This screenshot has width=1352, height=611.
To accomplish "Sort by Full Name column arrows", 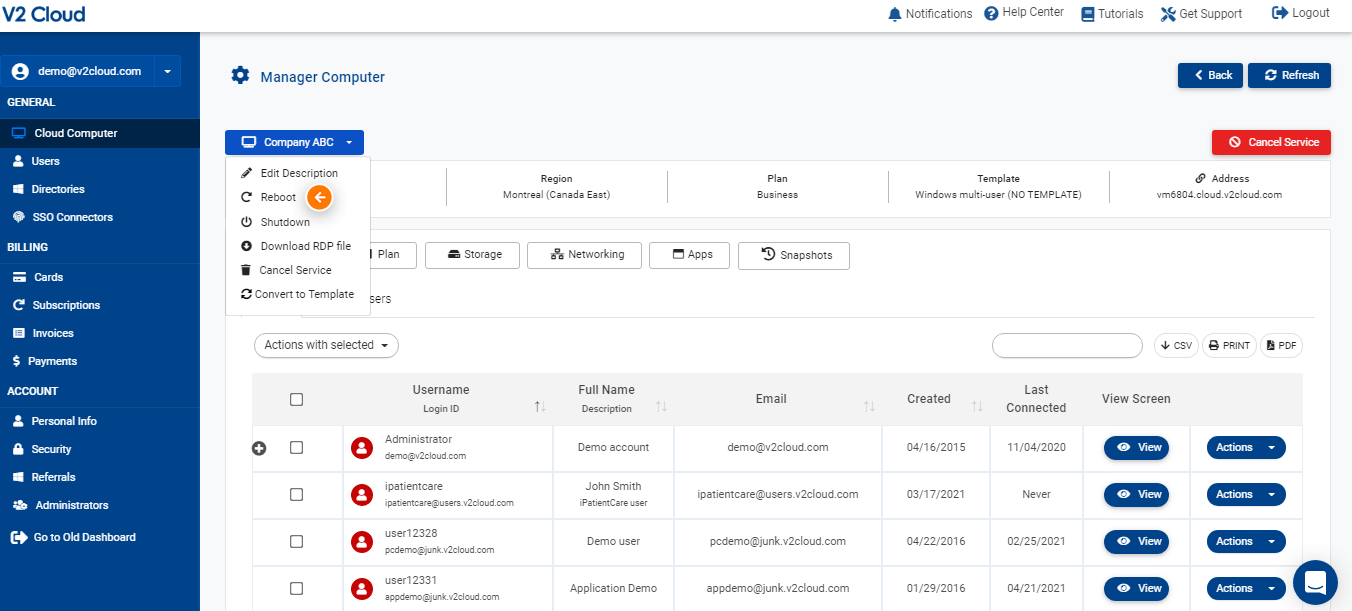I will 661,406.
